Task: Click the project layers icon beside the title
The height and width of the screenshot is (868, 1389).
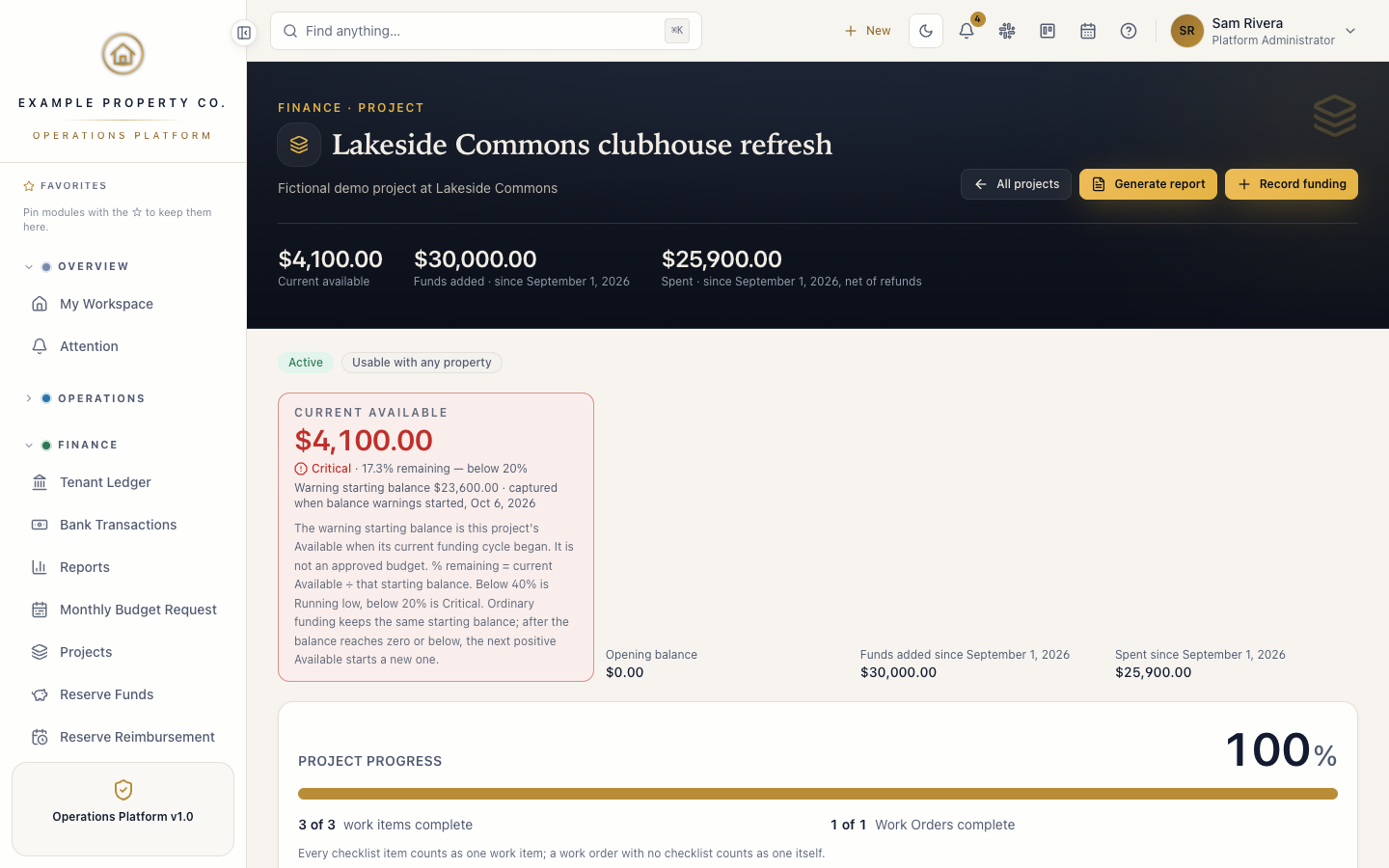Action: tap(299, 145)
